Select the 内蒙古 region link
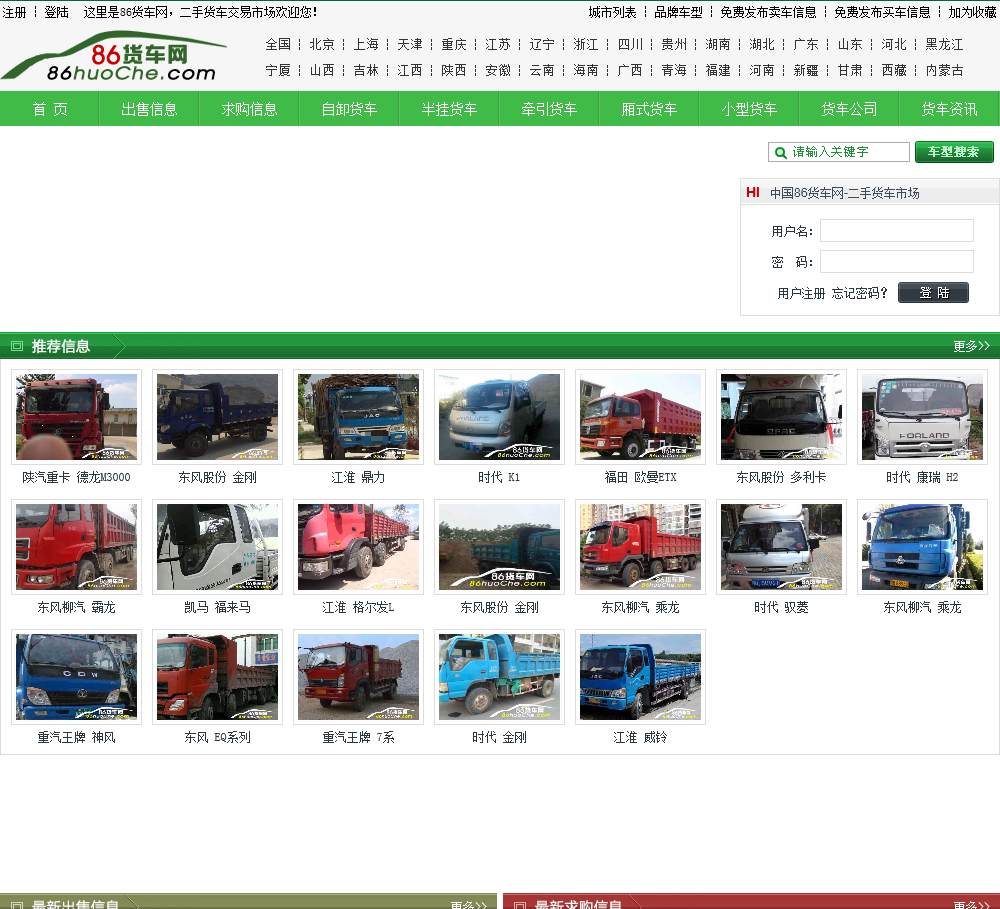 point(945,70)
